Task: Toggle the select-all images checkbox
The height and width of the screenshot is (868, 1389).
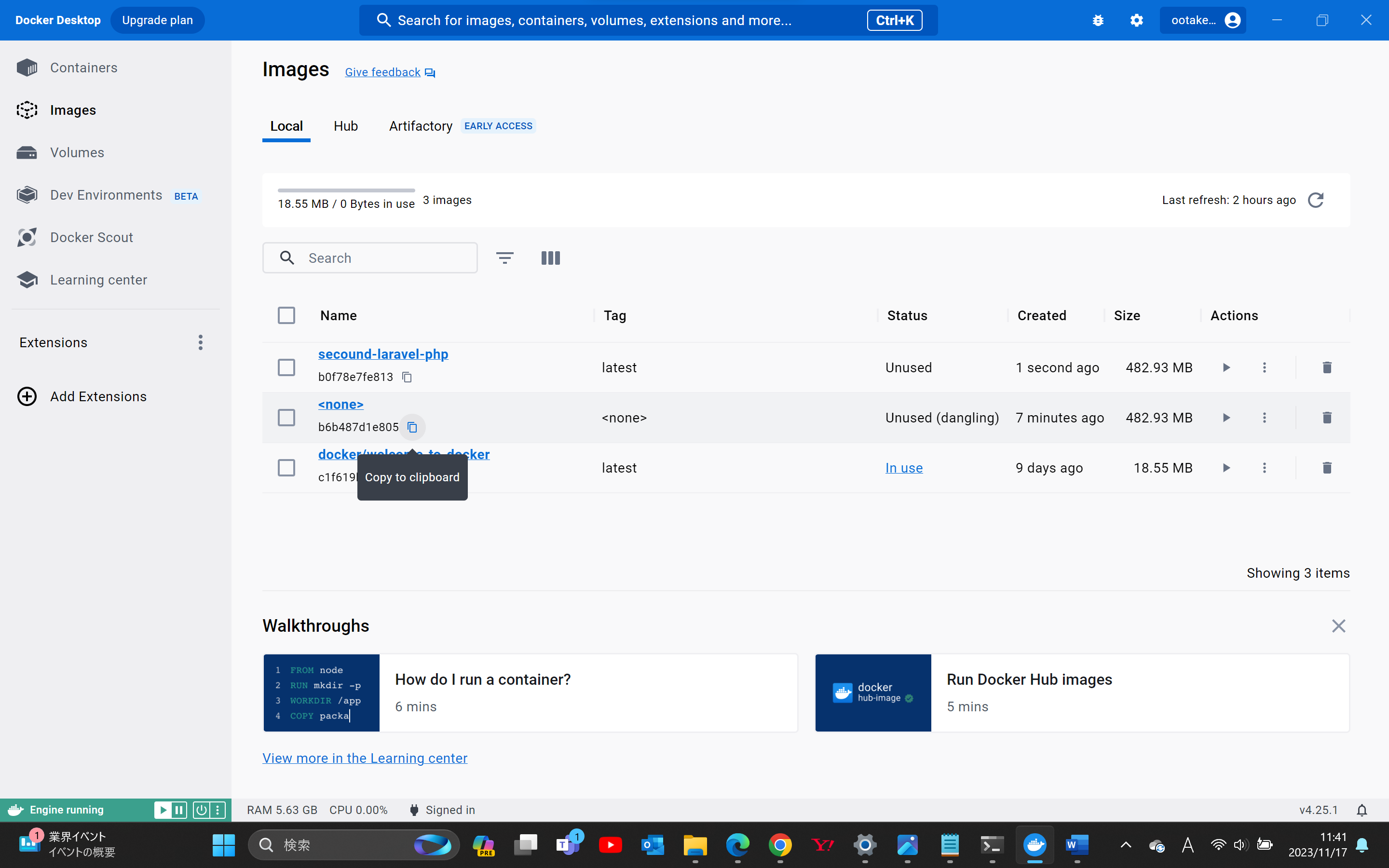Action: click(286, 315)
